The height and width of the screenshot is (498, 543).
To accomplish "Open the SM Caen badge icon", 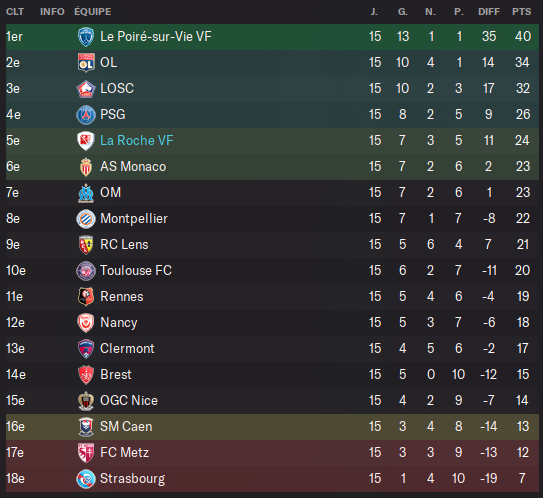I will click(x=86, y=427).
